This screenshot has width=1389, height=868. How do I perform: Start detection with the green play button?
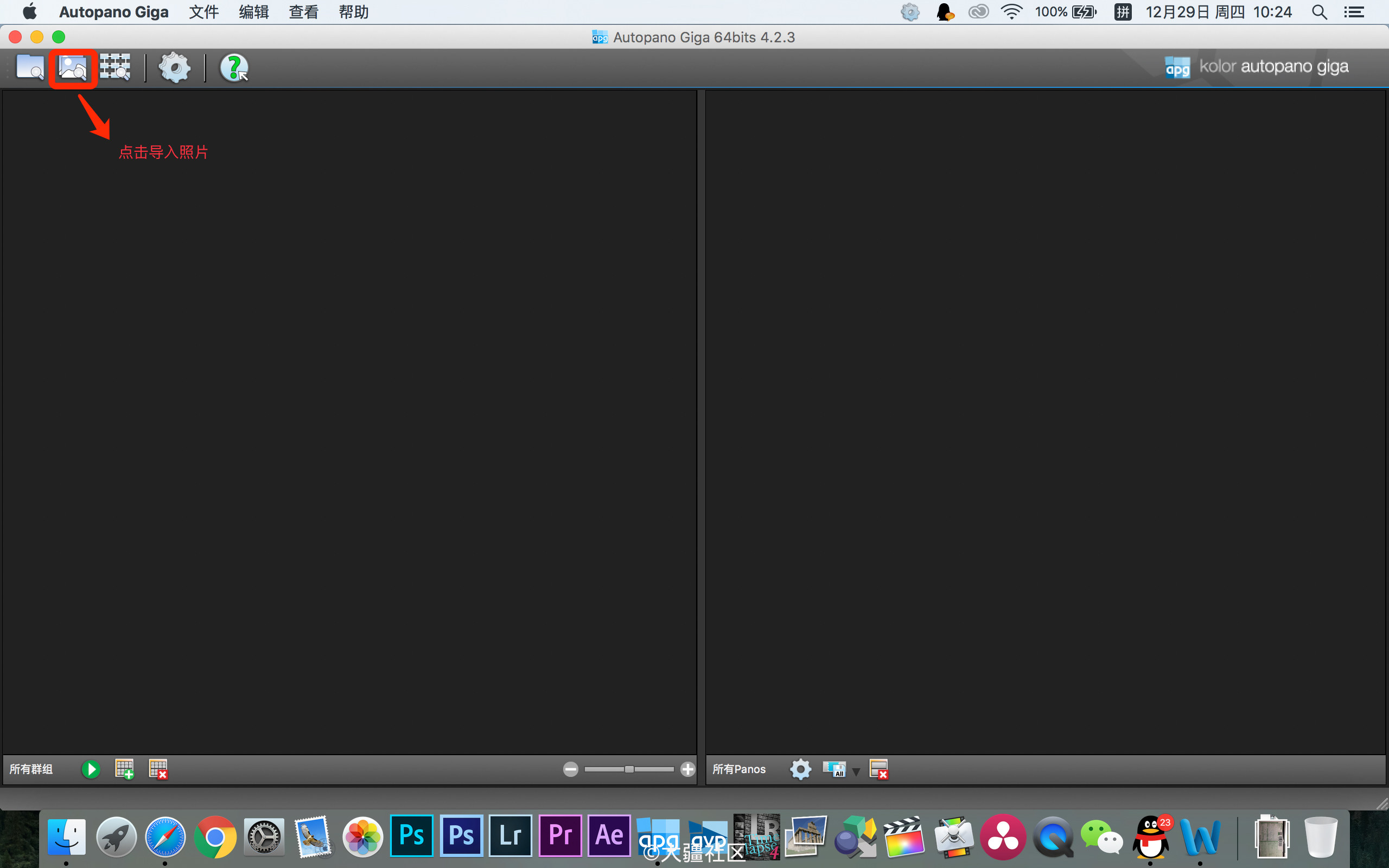(91, 769)
